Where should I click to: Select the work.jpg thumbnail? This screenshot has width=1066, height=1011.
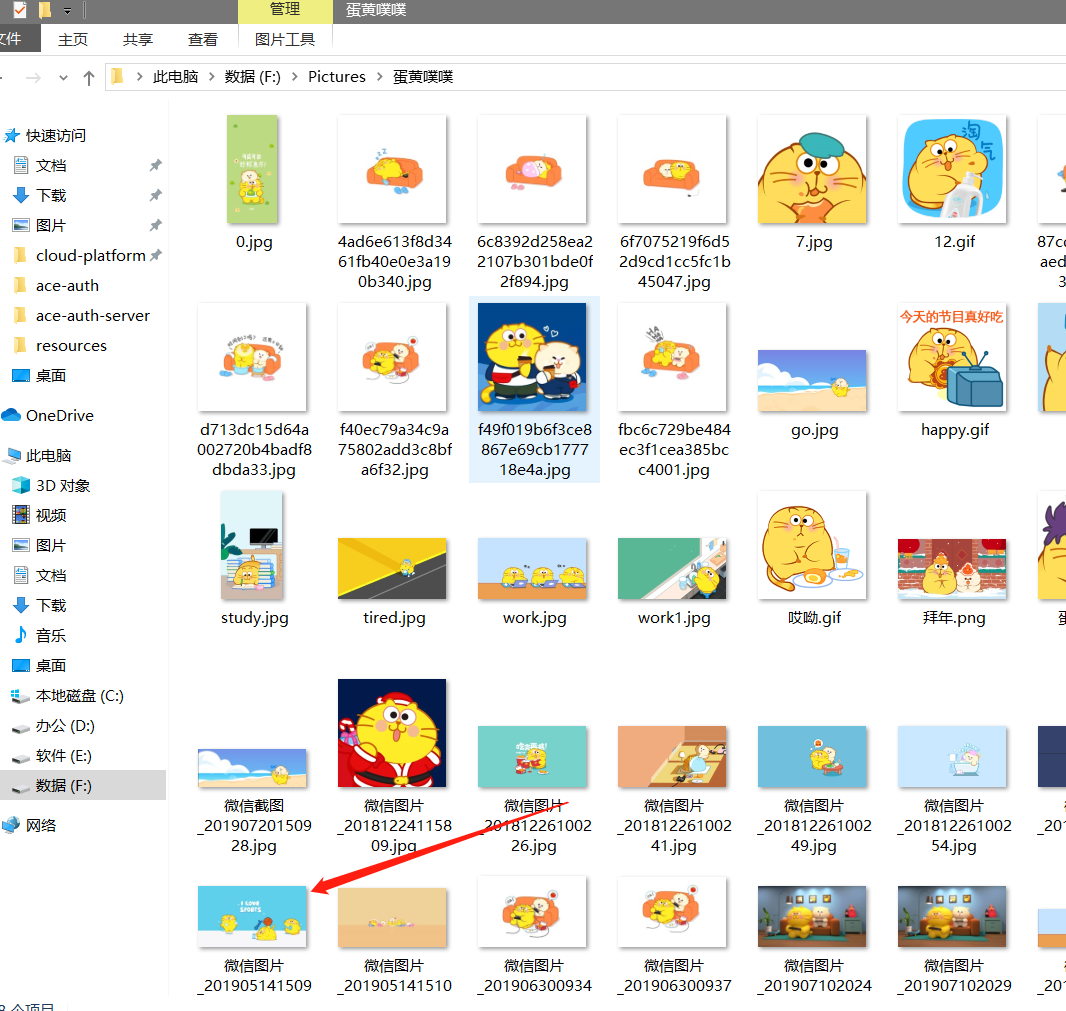[x=532, y=569]
